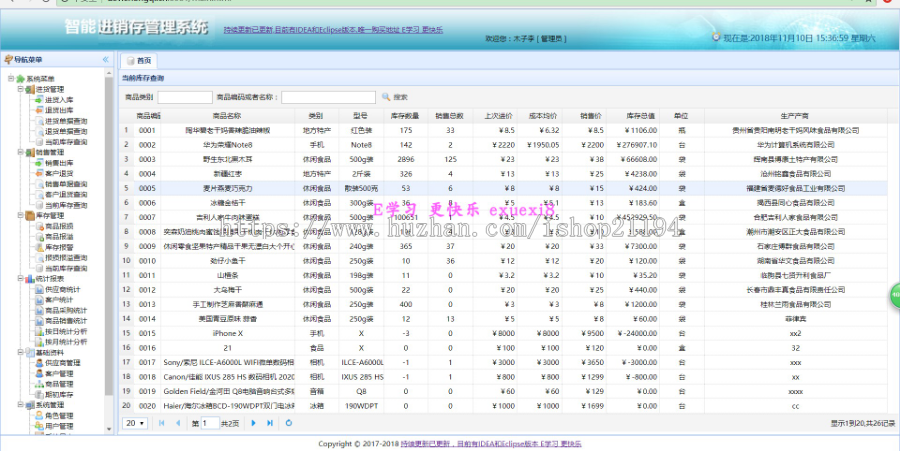Open 销售单据查询 from the tree
Viewport: 900px width, 451px height.
tap(66, 184)
